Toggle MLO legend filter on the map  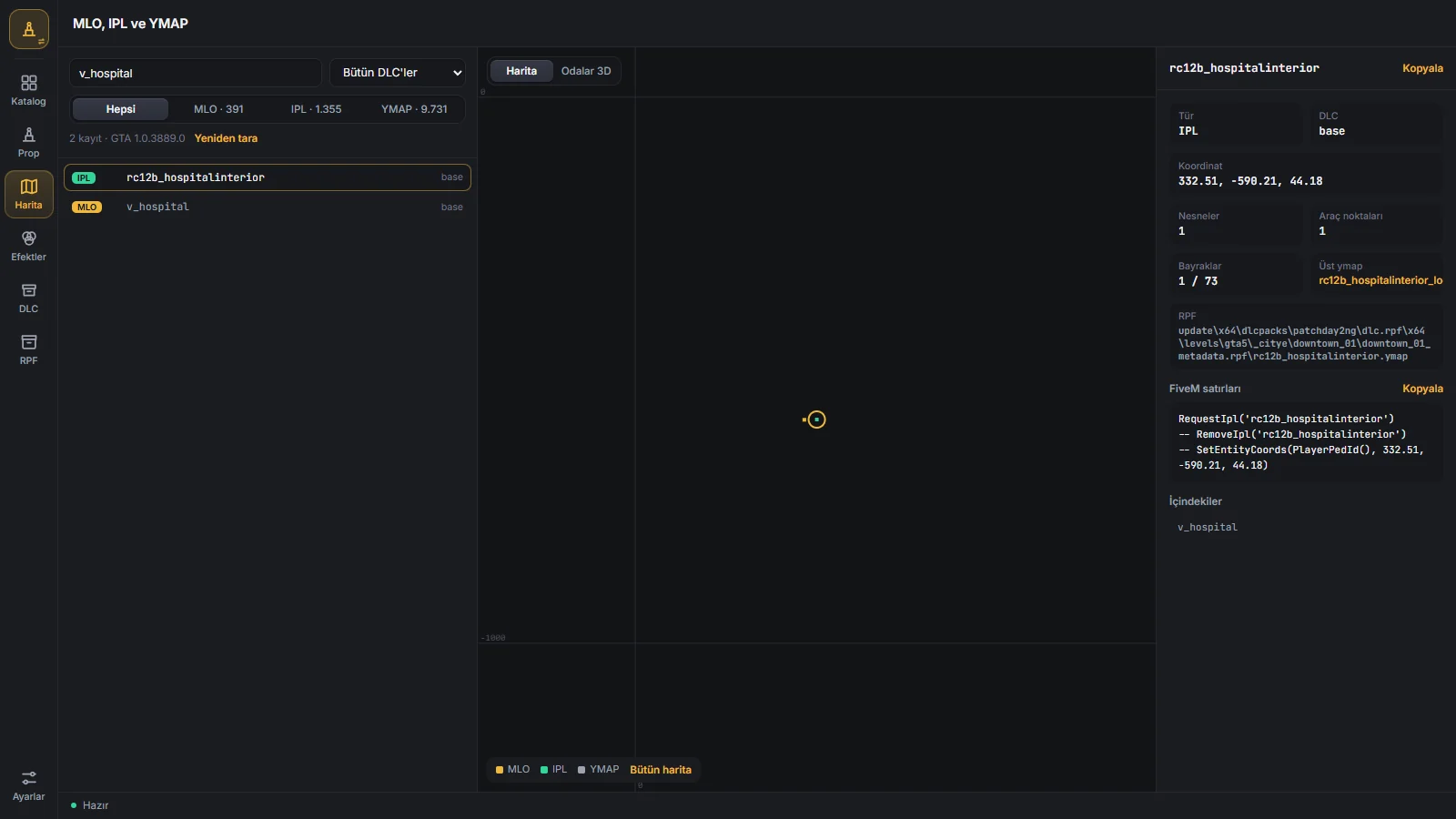pyautogui.click(x=512, y=770)
